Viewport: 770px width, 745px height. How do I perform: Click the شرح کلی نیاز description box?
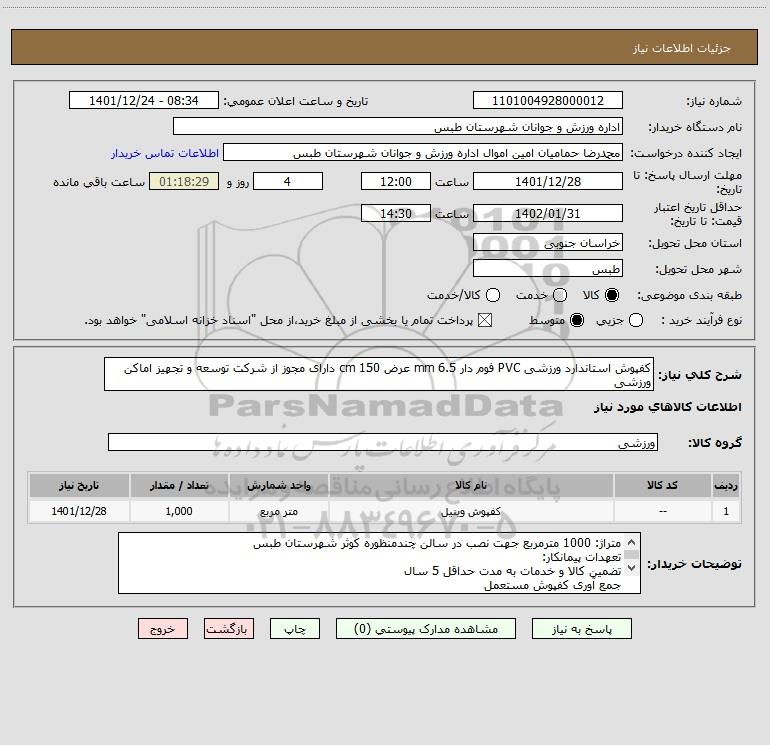(379, 374)
